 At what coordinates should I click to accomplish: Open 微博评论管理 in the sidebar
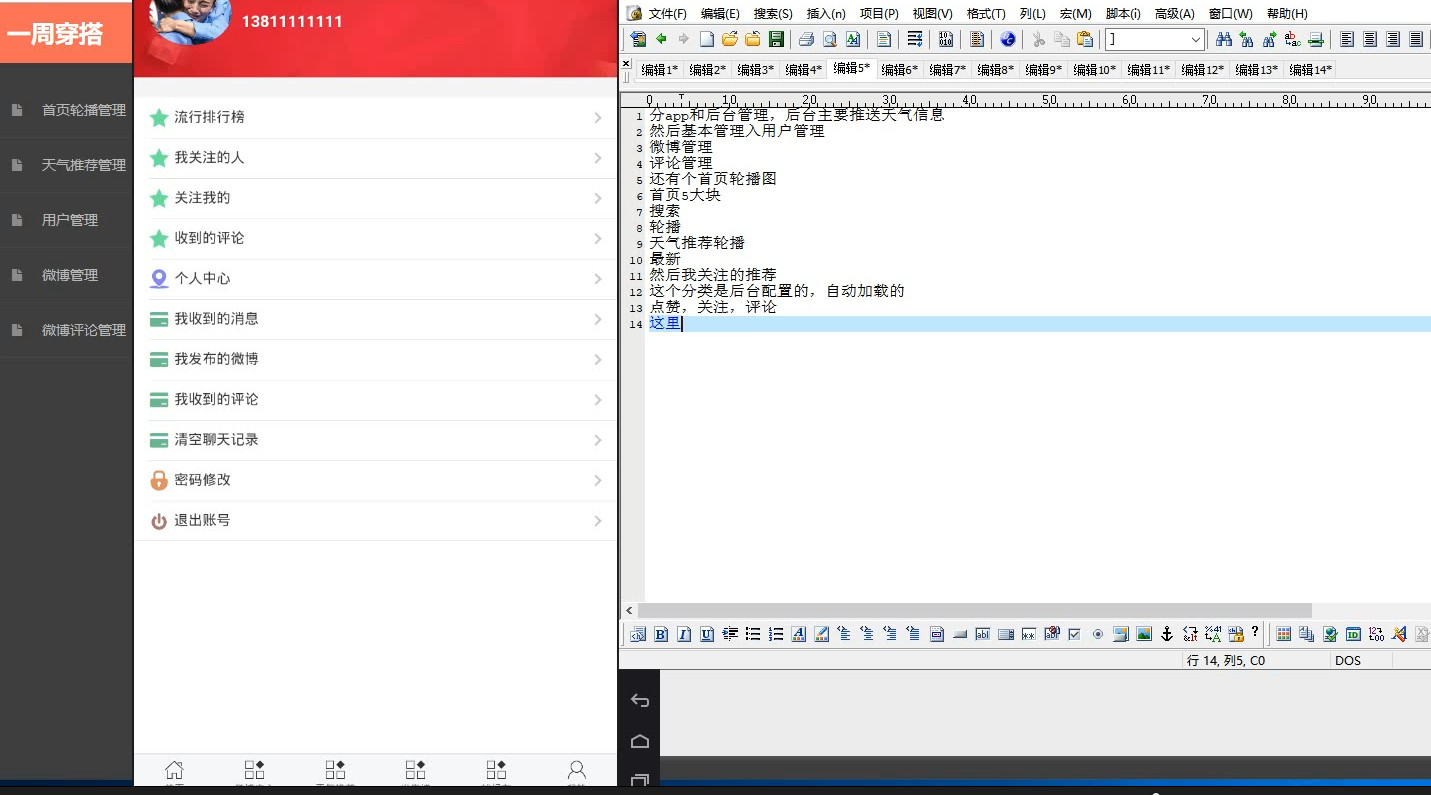tap(66, 330)
